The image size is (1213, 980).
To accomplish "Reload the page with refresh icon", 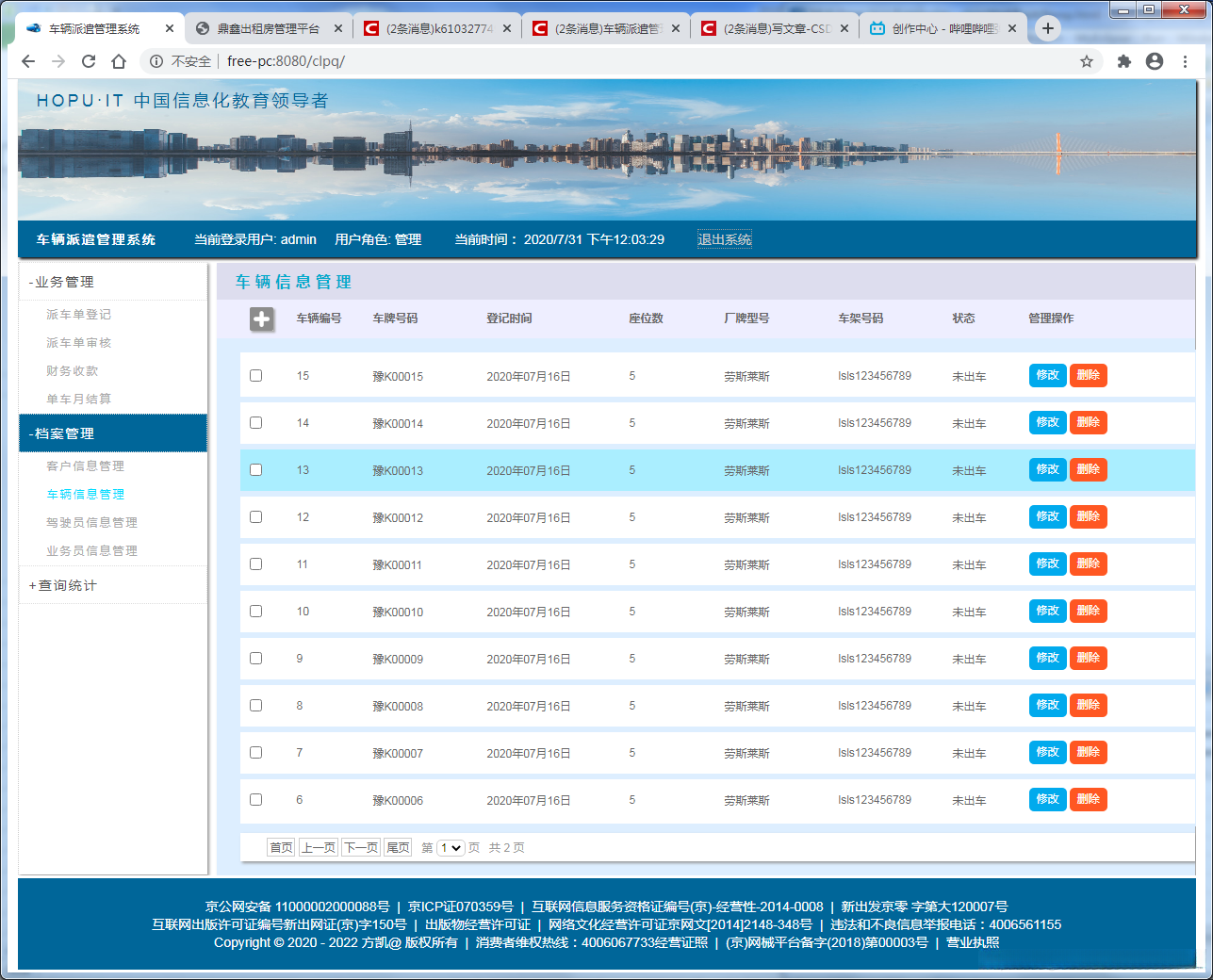I will [89, 61].
